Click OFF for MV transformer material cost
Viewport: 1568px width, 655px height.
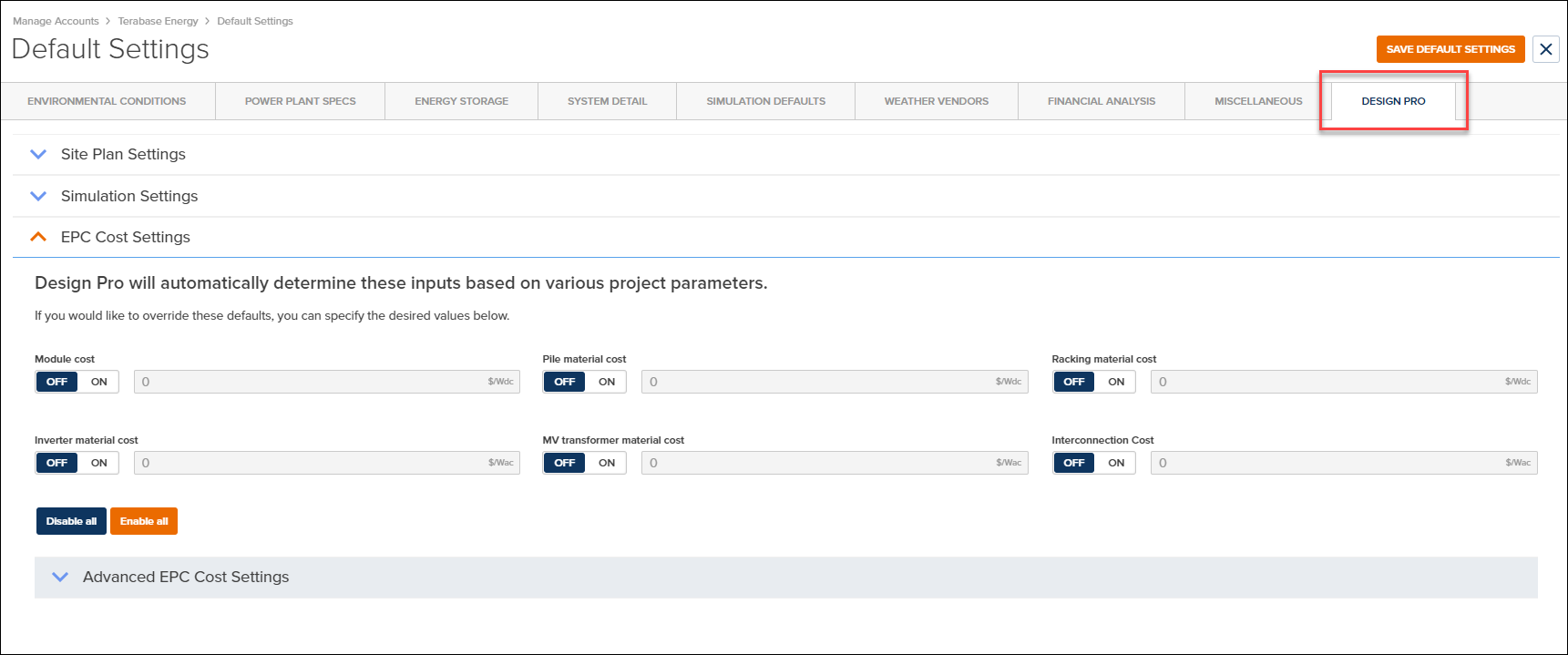564,463
